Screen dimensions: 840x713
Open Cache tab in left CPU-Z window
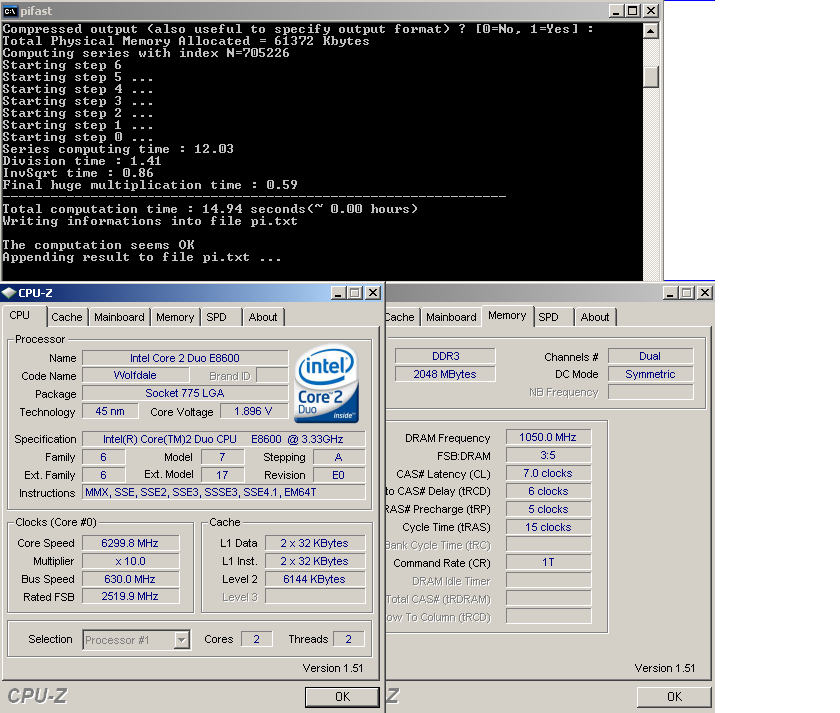[67, 317]
